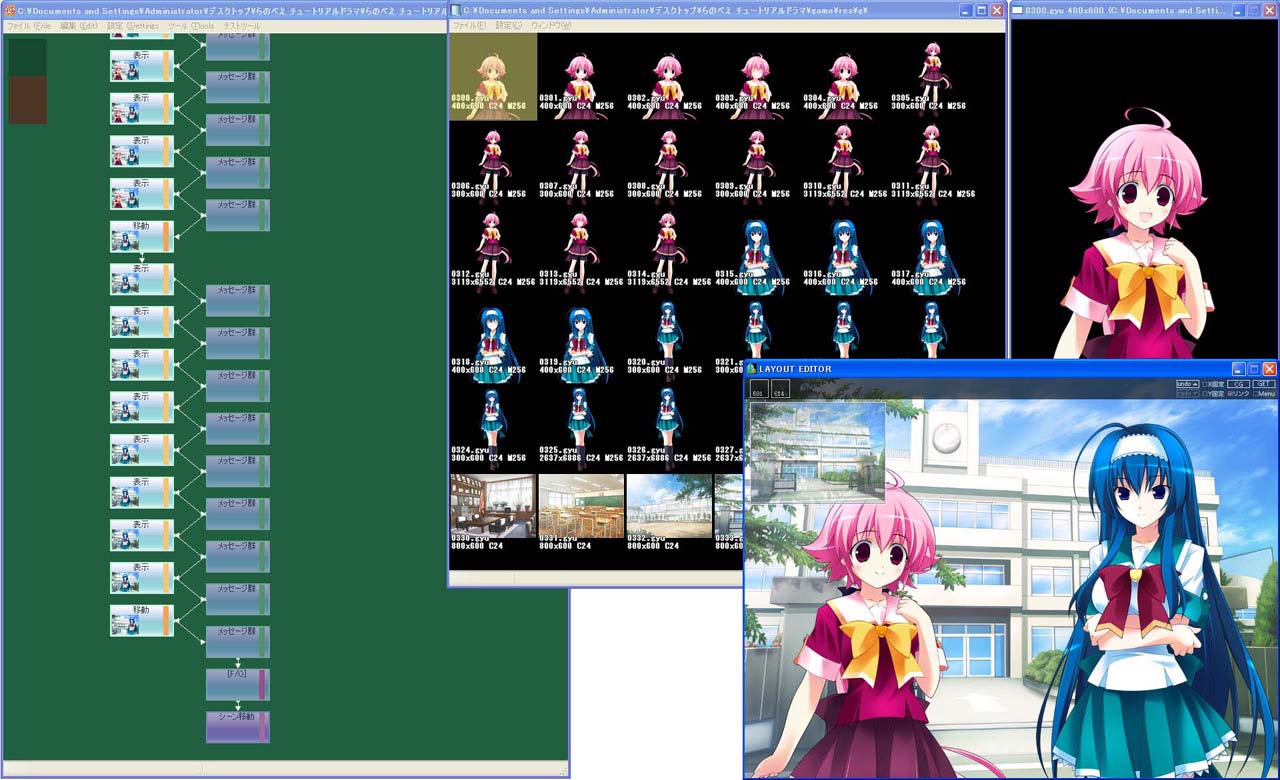Select thumbnail 0311.gyu in the image browser
The width and height of the screenshot is (1280, 780).
point(933,164)
